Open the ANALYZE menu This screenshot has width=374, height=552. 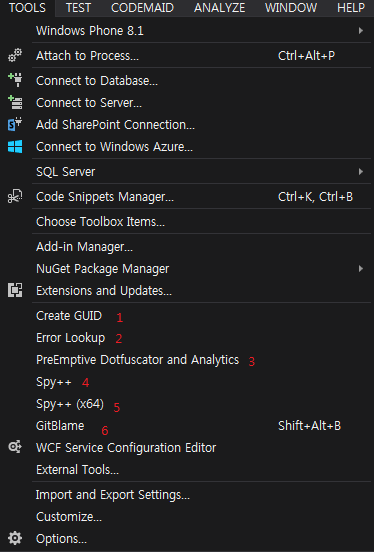coord(219,8)
